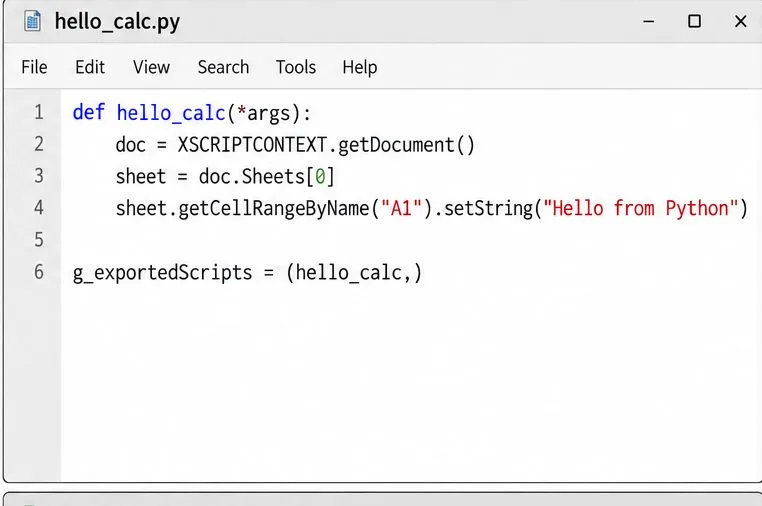This screenshot has height=506, width=762.
Task: Minimize the hello_calc.py window
Action: [648, 21]
